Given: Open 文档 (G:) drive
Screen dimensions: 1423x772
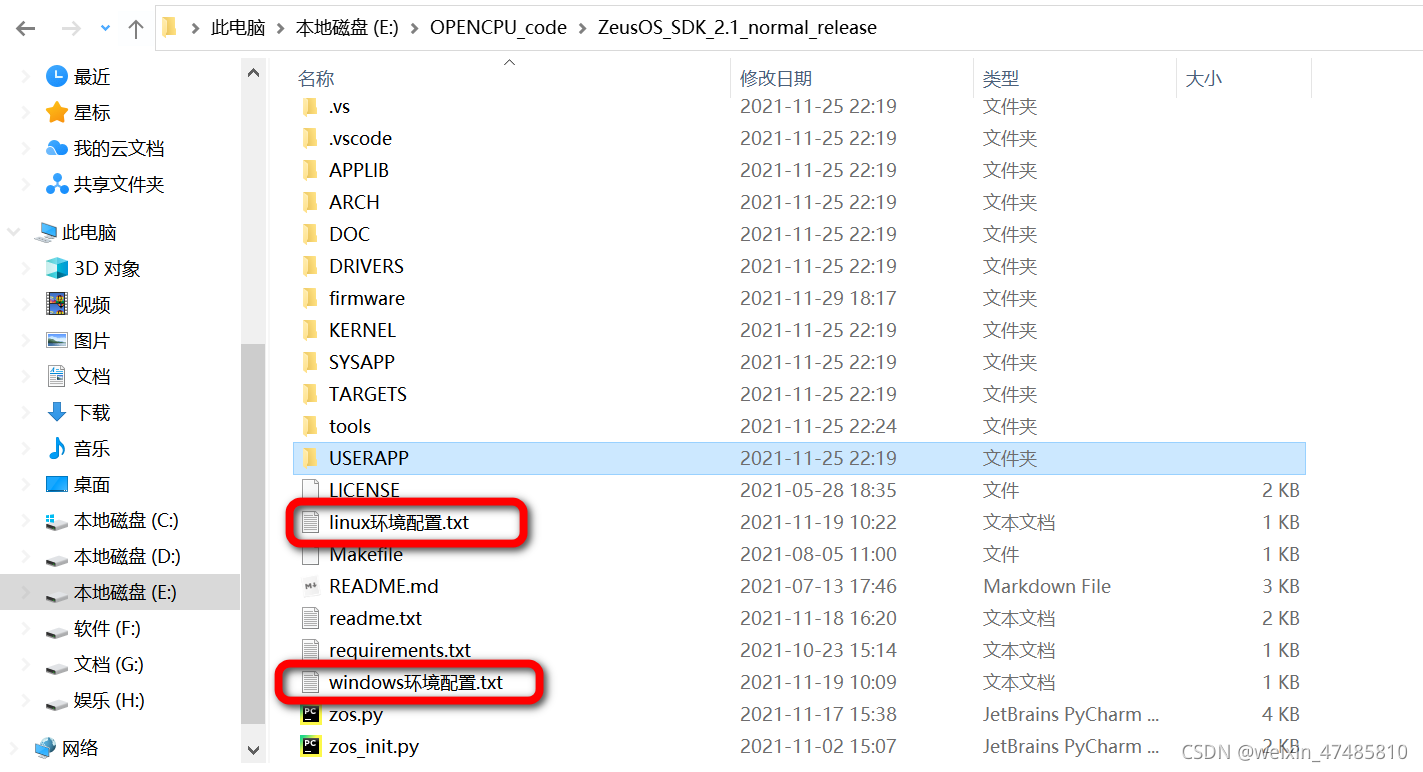Looking at the screenshot, I should [109, 665].
